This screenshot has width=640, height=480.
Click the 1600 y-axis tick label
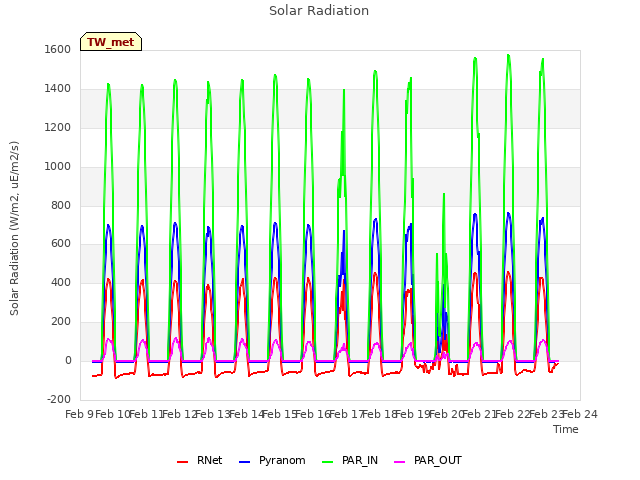(x=58, y=50)
